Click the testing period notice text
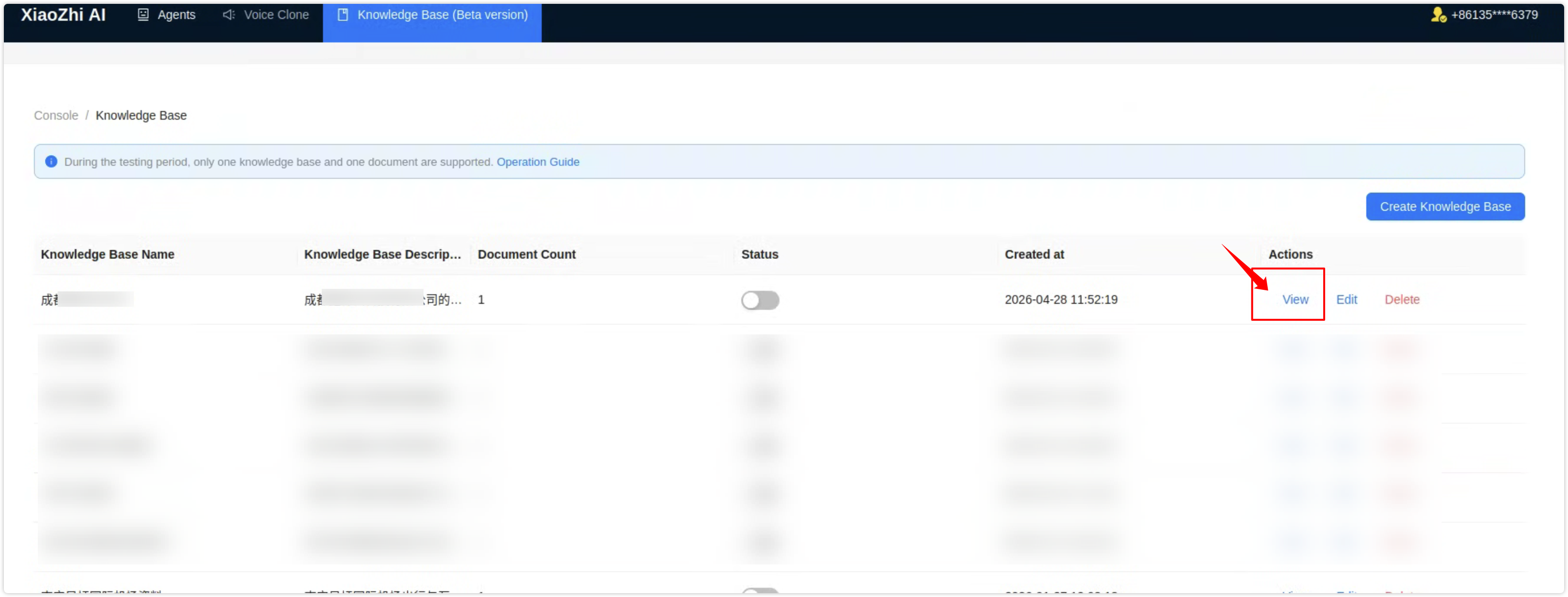 coord(278,161)
